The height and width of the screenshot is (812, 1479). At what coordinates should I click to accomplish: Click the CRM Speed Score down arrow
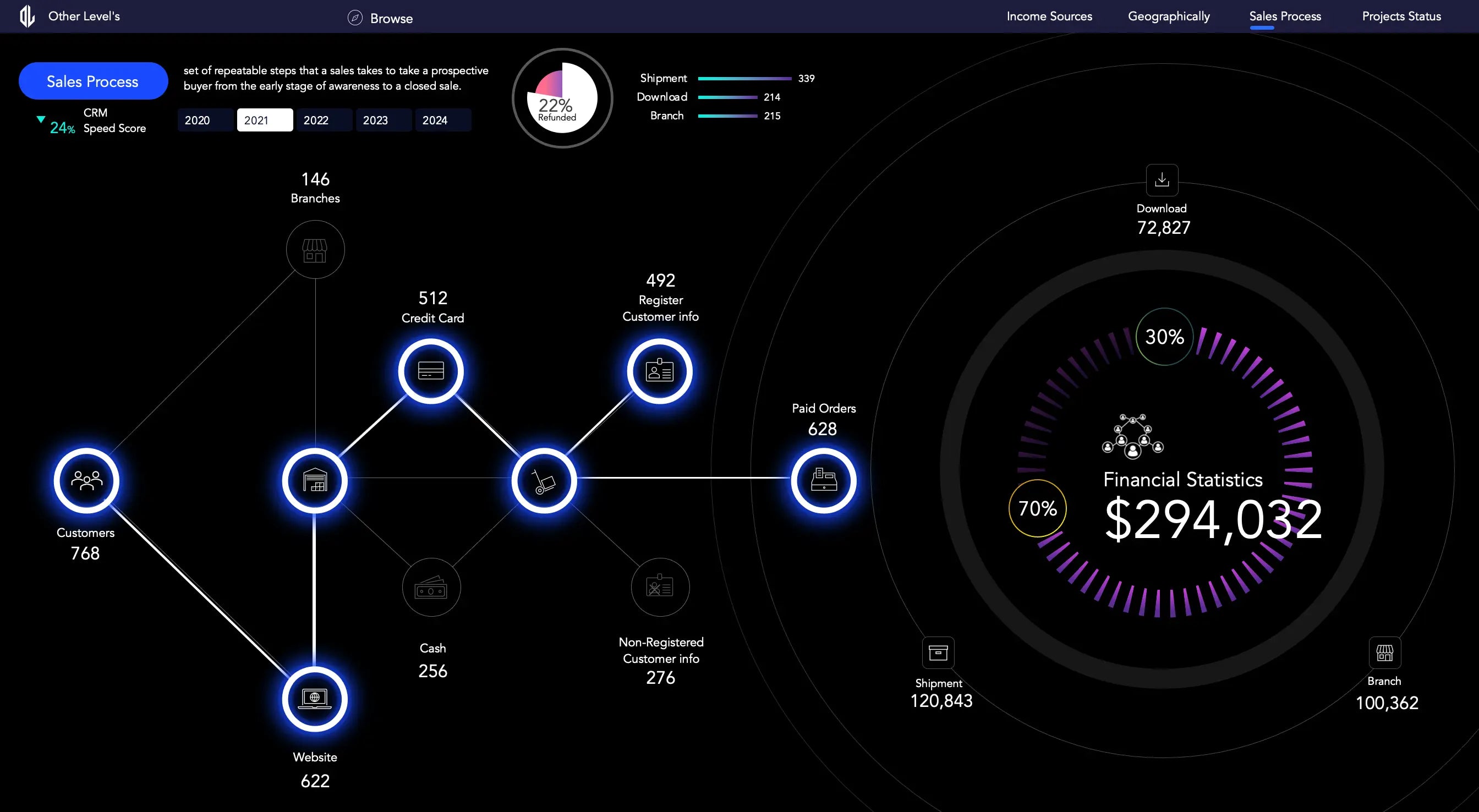coord(41,119)
